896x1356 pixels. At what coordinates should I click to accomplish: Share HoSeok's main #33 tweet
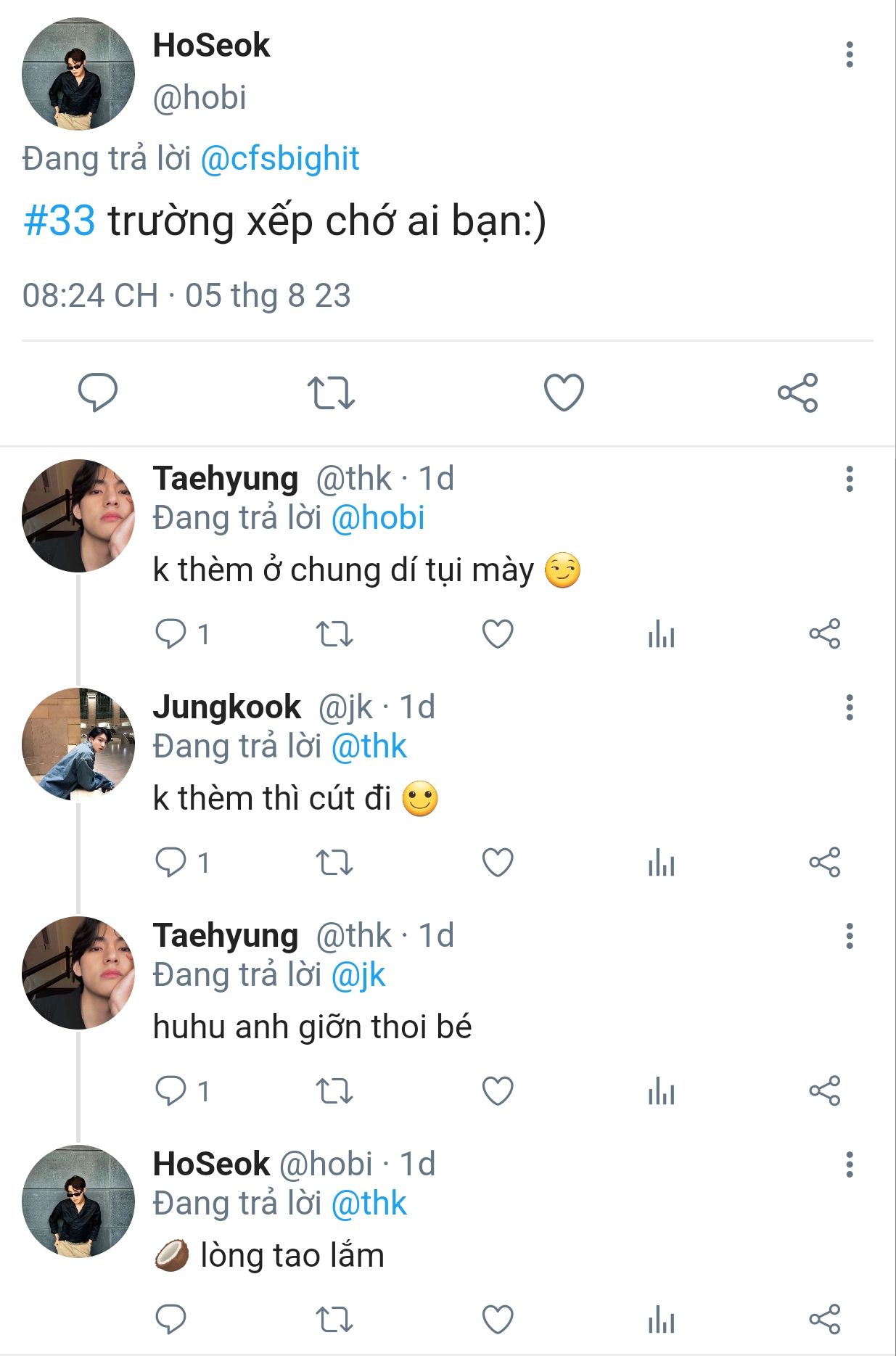click(x=797, y=393)
